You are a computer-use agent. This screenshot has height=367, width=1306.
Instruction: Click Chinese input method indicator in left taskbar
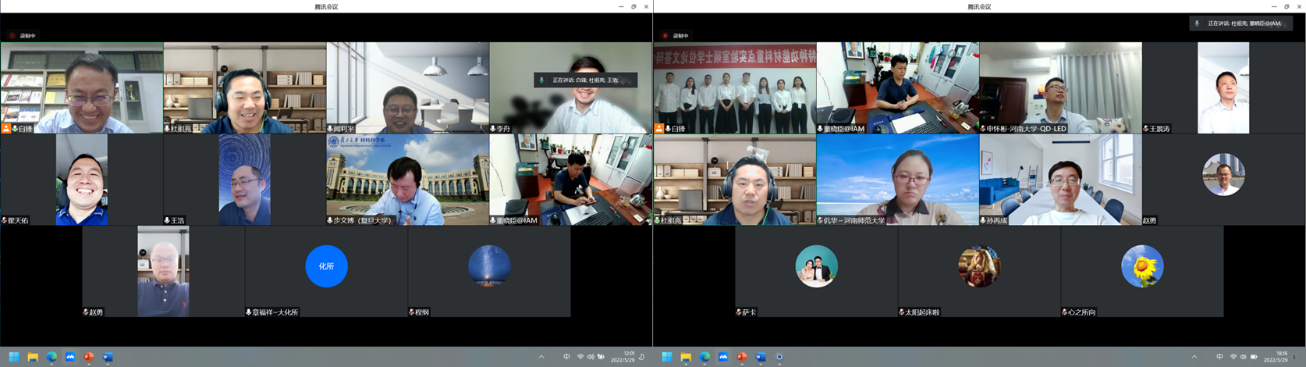[567, 357]
